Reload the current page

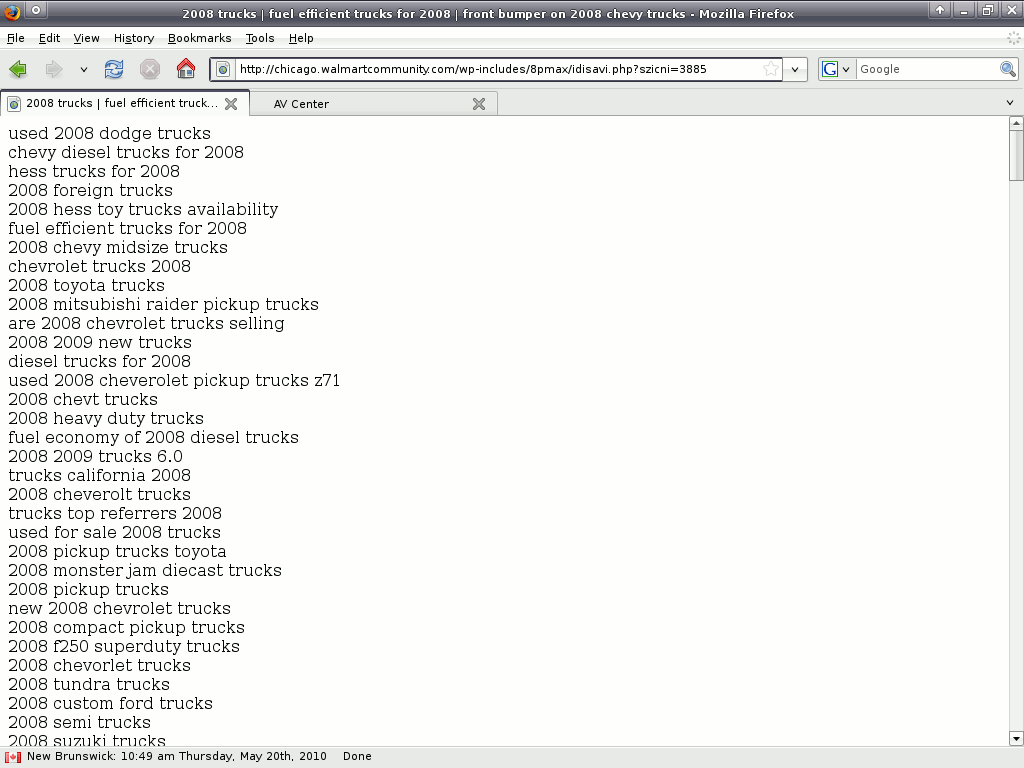pos(114,69)
